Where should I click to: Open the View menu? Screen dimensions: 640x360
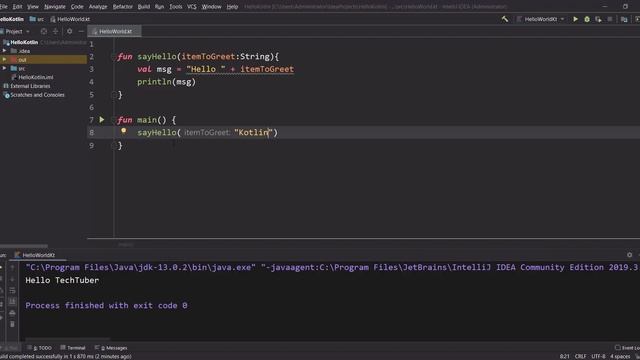coord(33,7)
